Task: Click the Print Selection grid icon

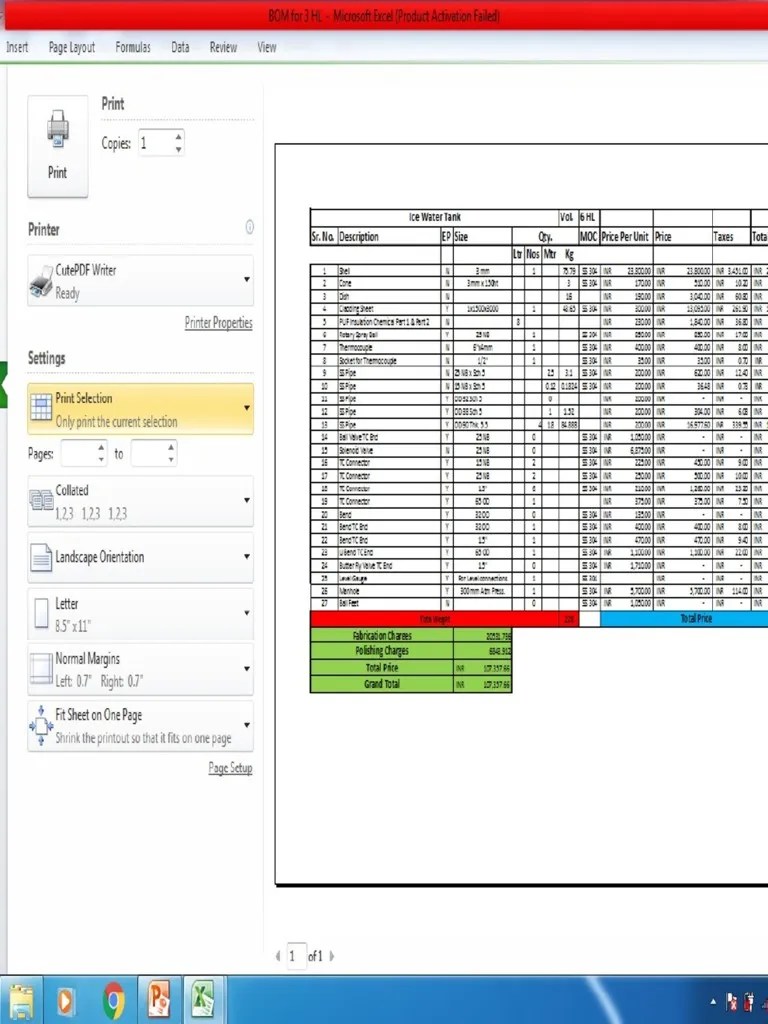Action: pos(41,407)
